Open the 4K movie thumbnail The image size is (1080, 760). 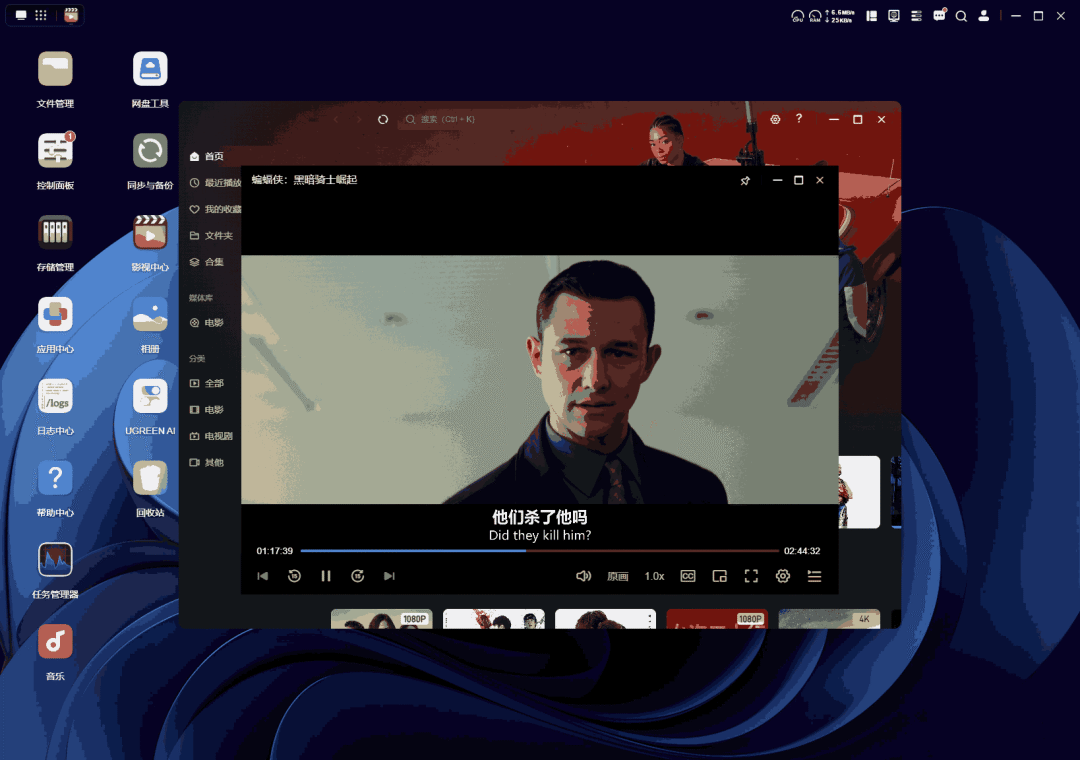(x=829, y=619)
